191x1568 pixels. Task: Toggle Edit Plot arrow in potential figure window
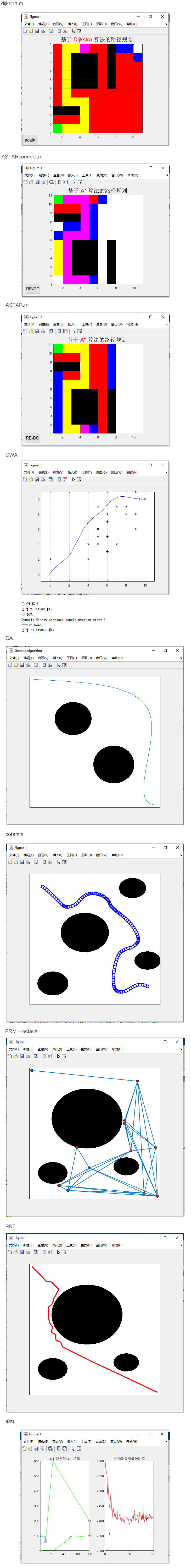(58, 862)
